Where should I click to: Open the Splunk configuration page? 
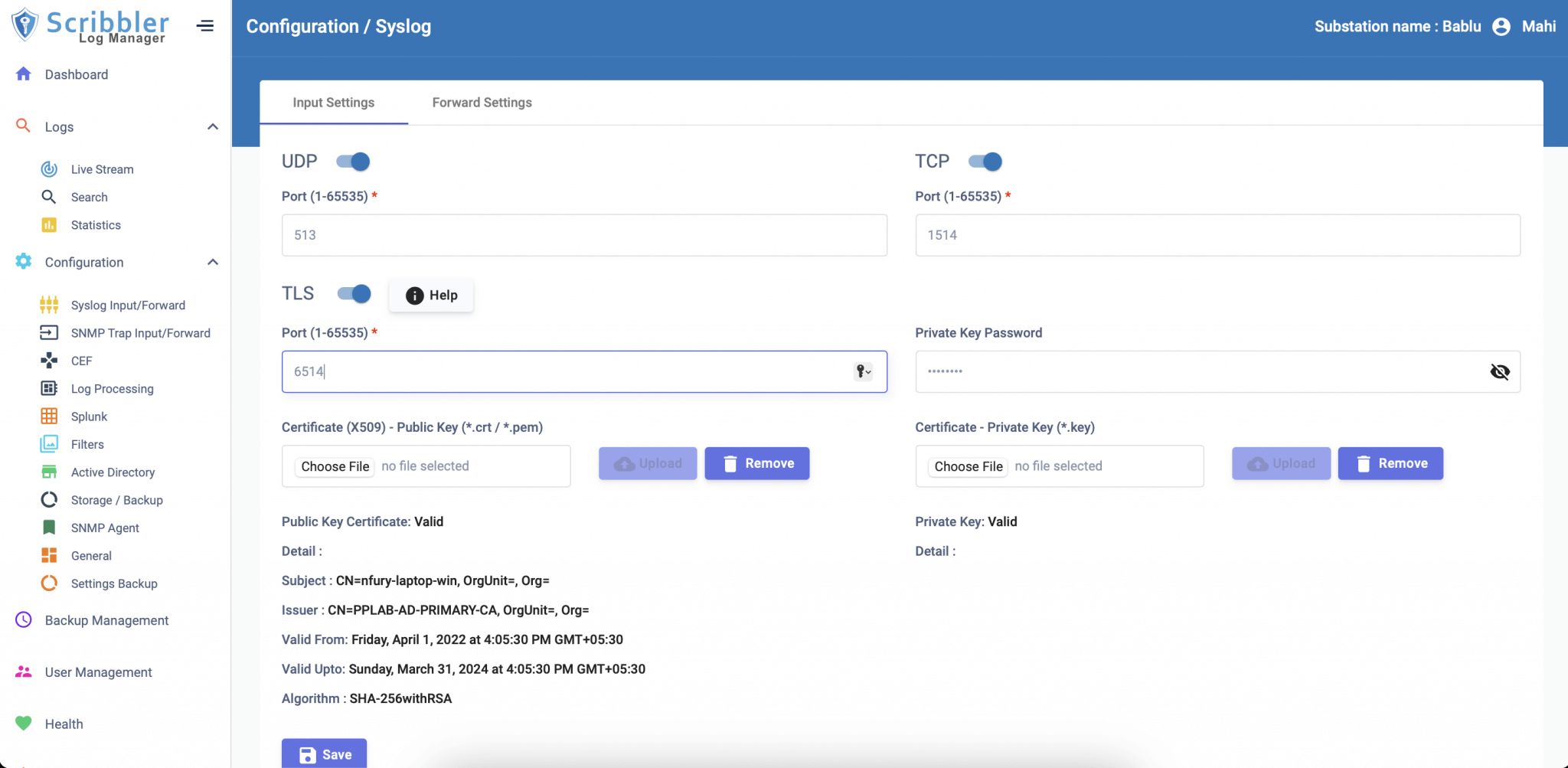tap(89, 416)
